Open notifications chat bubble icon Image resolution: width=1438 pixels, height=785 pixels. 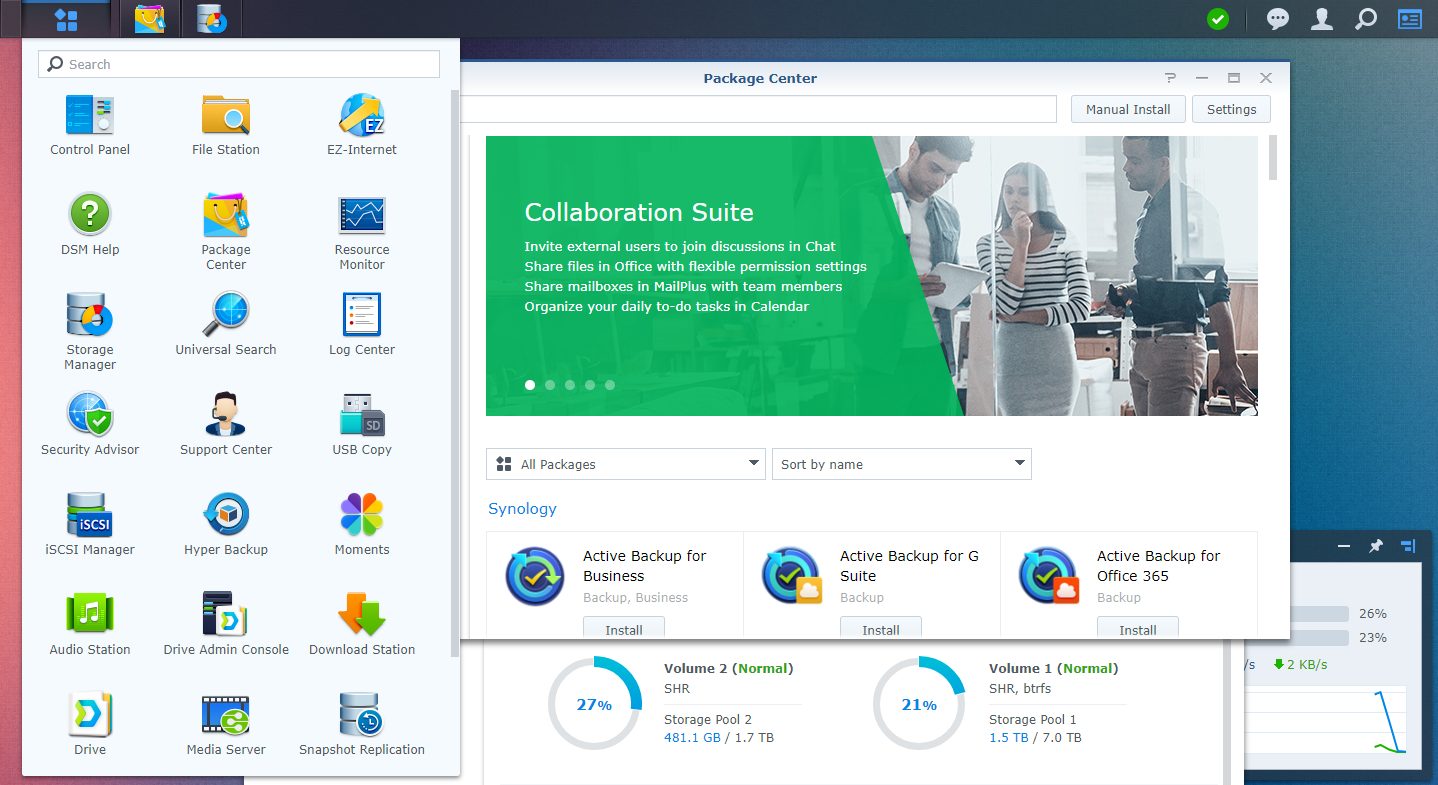tap(1277, 19)
